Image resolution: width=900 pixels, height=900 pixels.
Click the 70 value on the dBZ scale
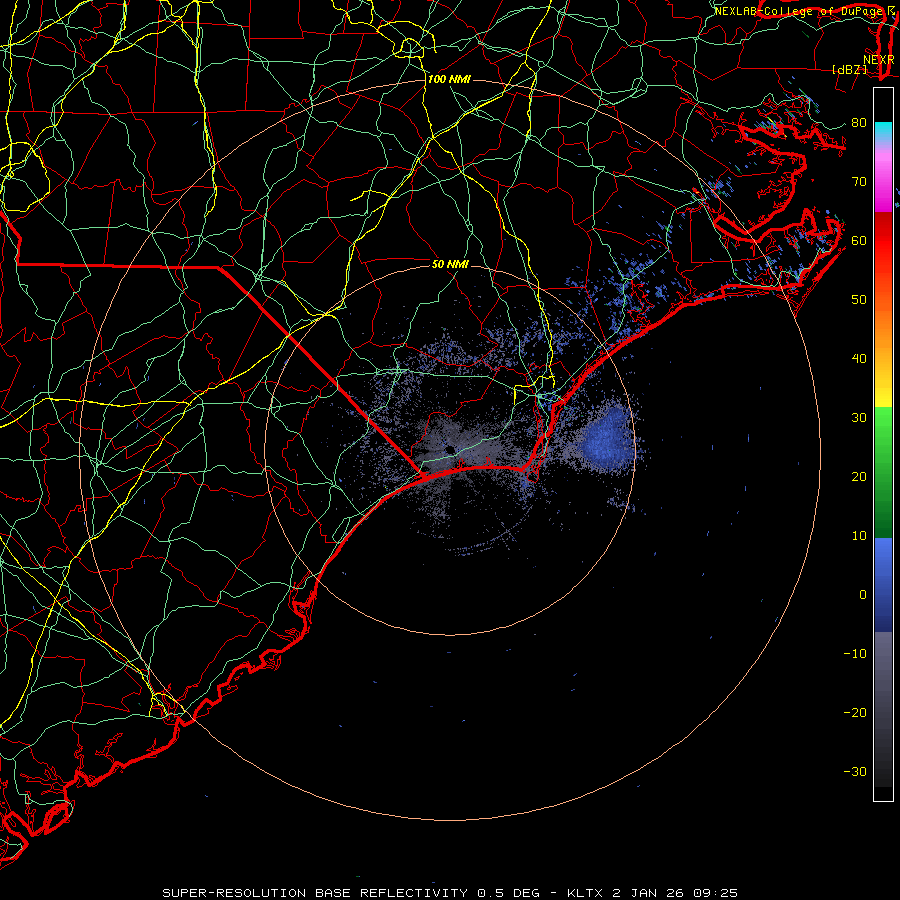[x=859, y=182]
